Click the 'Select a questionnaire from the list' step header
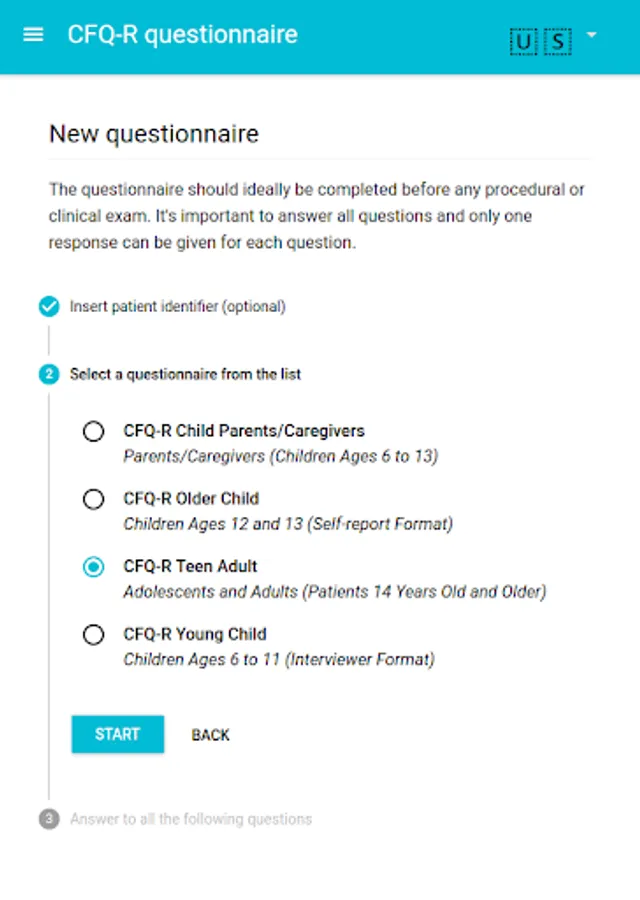Image resolution: width=640 pixels, height=900 pixels. pos(185,375)
